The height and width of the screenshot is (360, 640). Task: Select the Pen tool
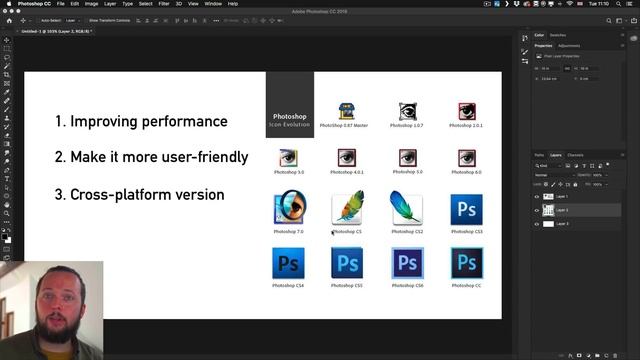pyautogui.click(x=7, y=170)
